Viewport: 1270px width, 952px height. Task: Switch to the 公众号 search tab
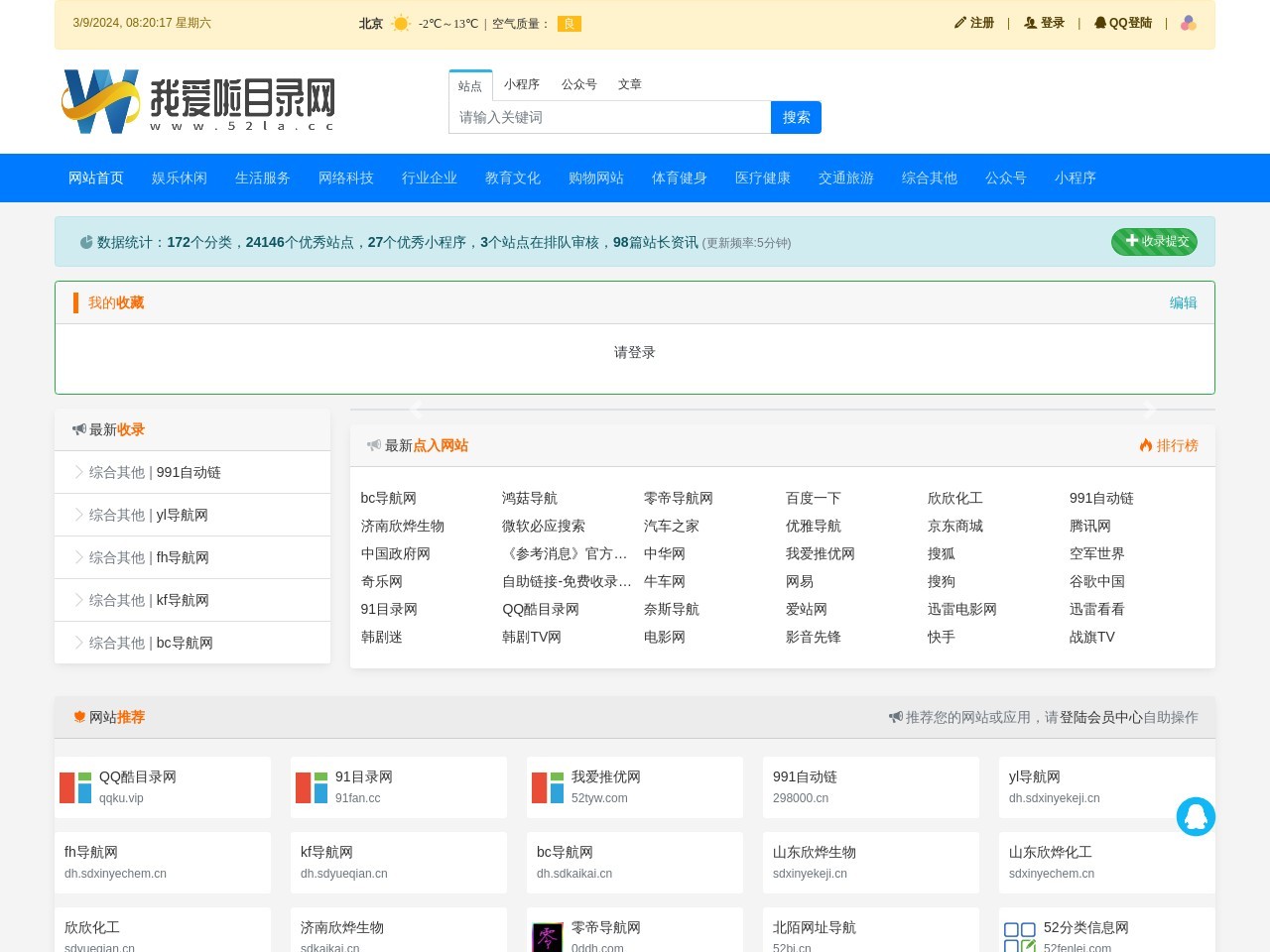tap(578, 84)
